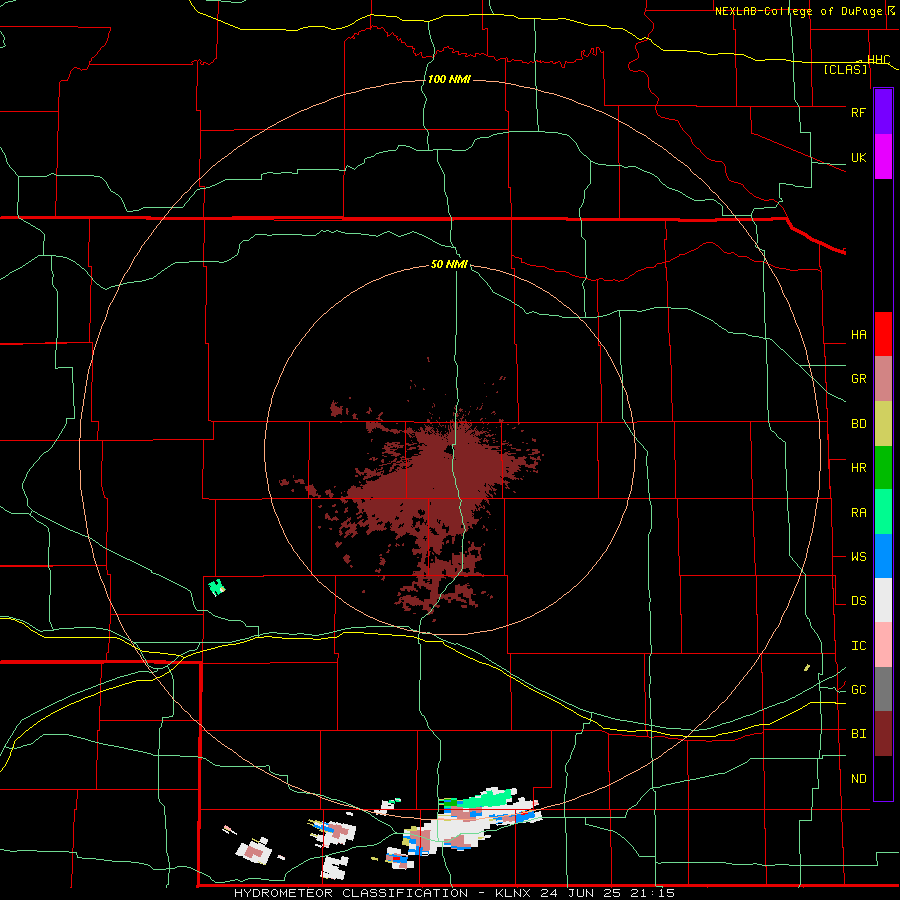Click the [CLAS] unit label
Viewport: 900px width, 900px height.
[845, 70]
